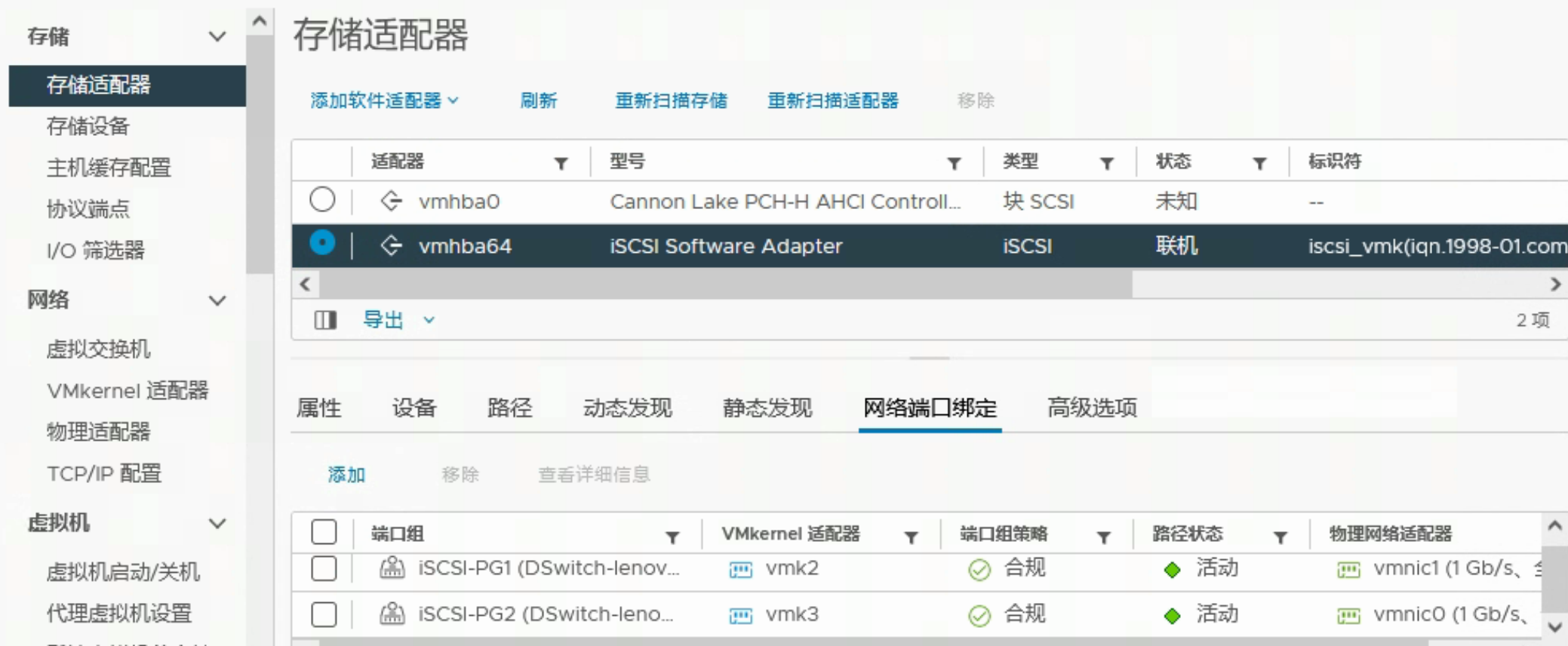Click the adapter table scroll-right arrow
Viewport: 1568px width, 646px height.
pos(1555,285)
